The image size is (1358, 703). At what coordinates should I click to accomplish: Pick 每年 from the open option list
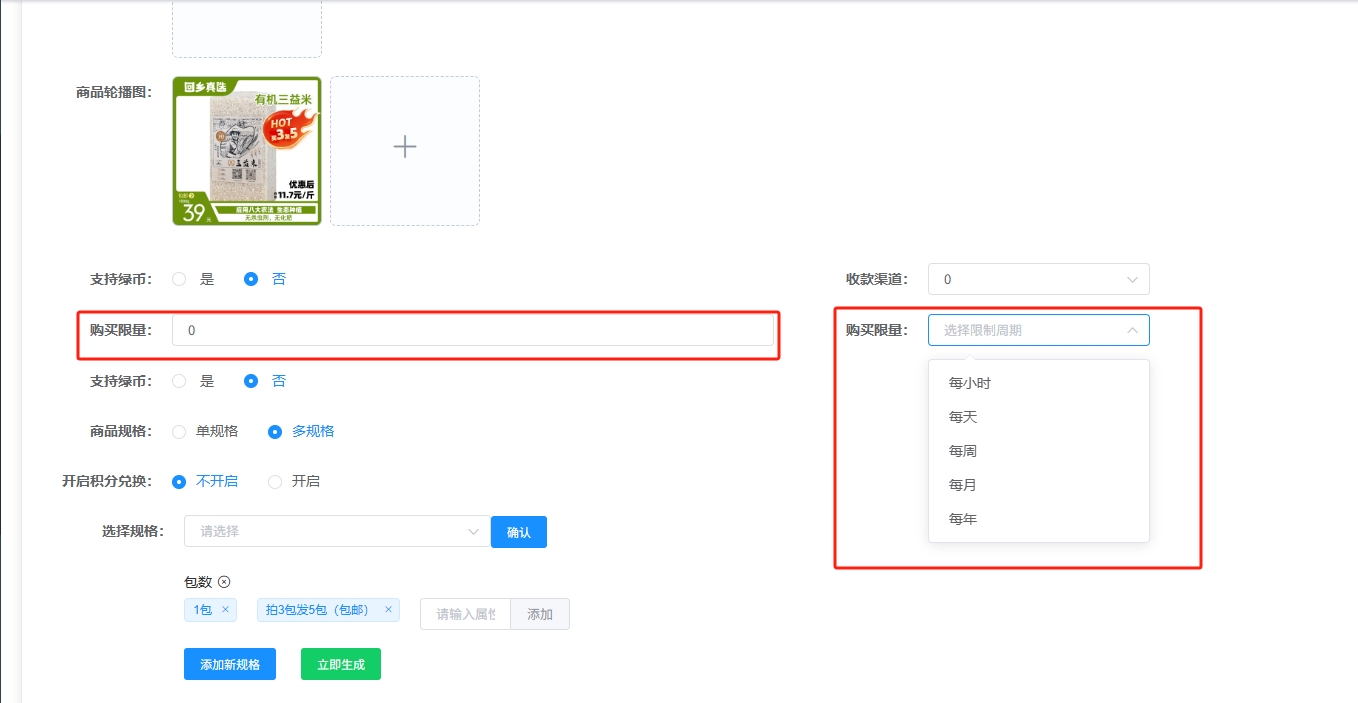click(x=961, y=519)
